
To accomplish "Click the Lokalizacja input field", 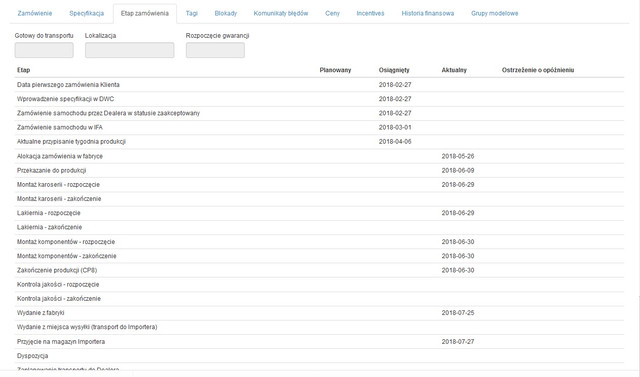I will click(x=129, y=50).
